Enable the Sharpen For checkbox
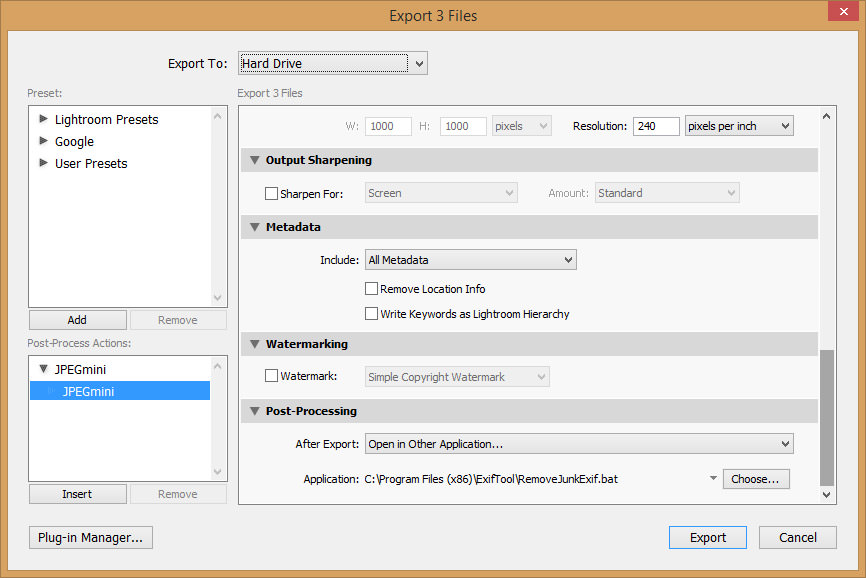The width and height of the screenshot is (866, 578). [x=271, y=194]
